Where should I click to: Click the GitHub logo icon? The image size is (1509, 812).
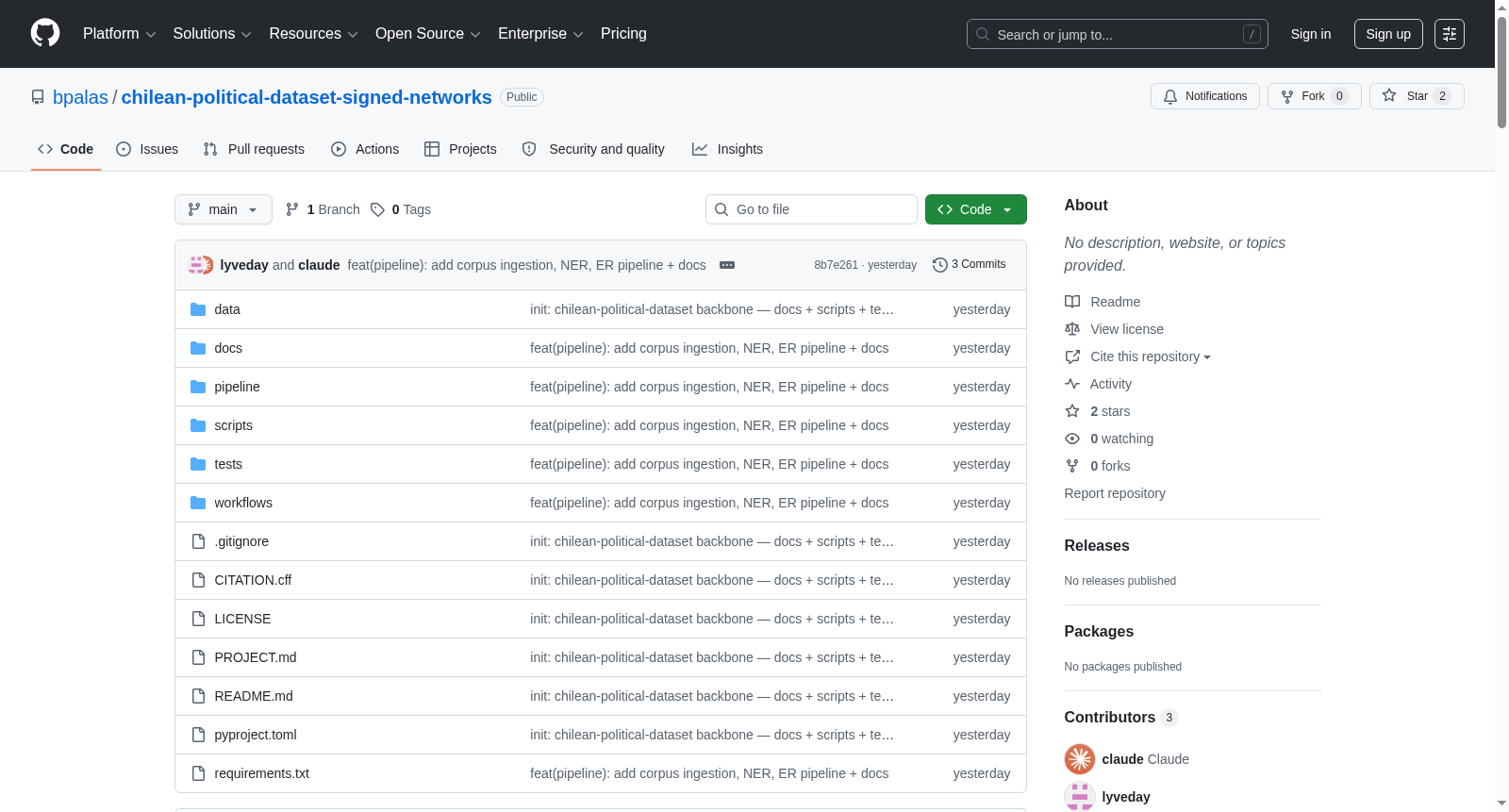point(45,33)
